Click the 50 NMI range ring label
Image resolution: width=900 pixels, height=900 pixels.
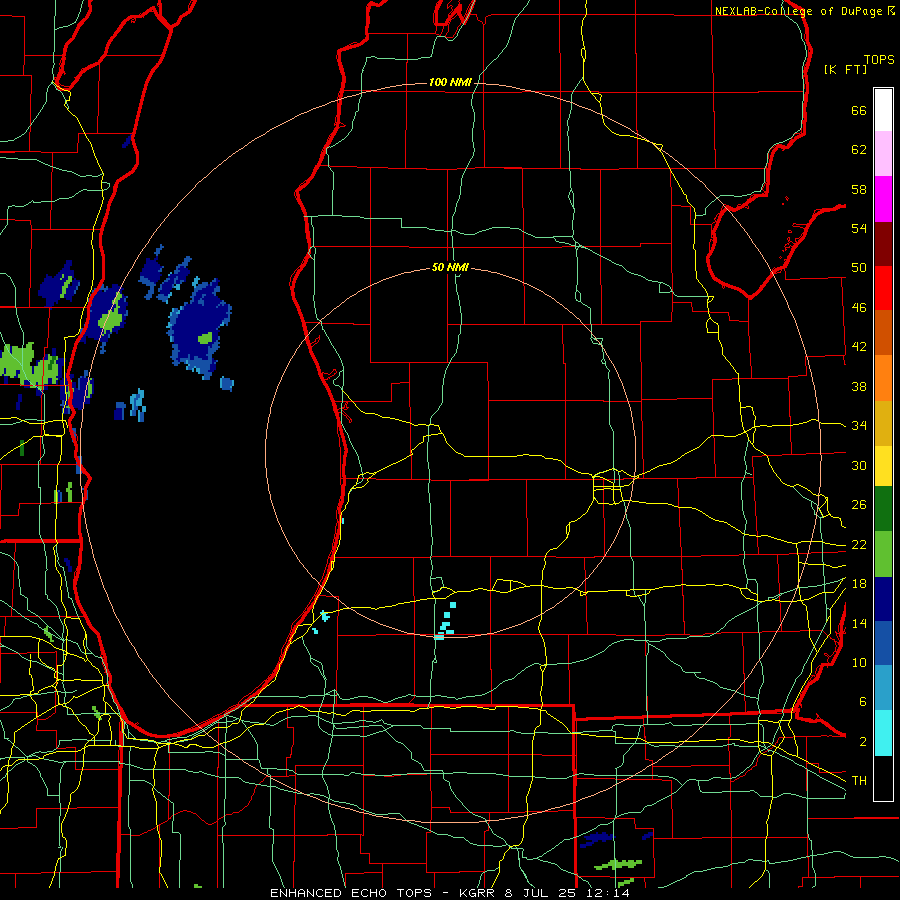pyautogui.click(x=451, y=267)
